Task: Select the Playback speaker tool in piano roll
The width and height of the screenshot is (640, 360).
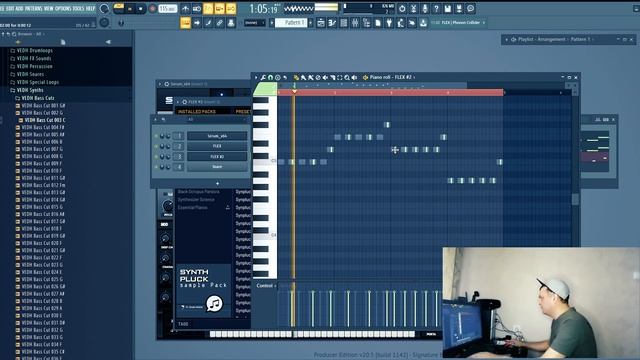Action: pos(354,77)
